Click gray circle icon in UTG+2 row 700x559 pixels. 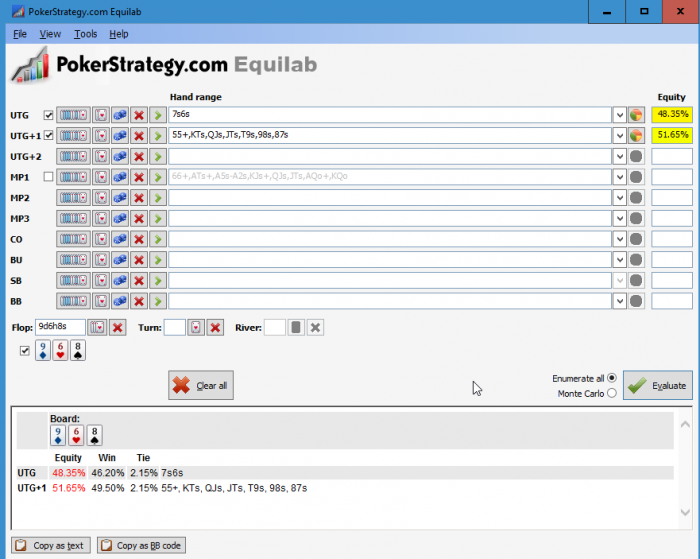click(636, 156)
